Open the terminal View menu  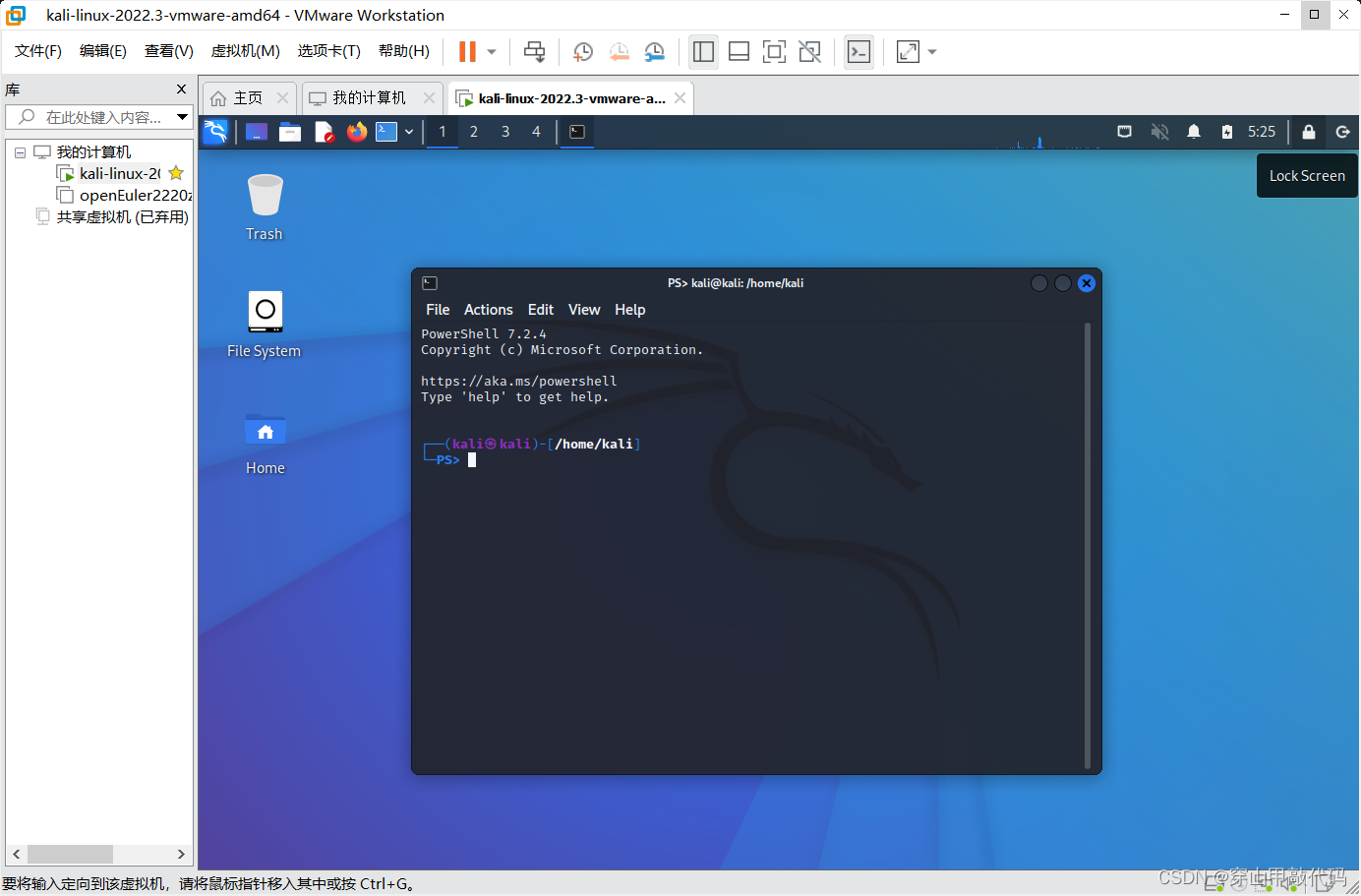[584, 310]
